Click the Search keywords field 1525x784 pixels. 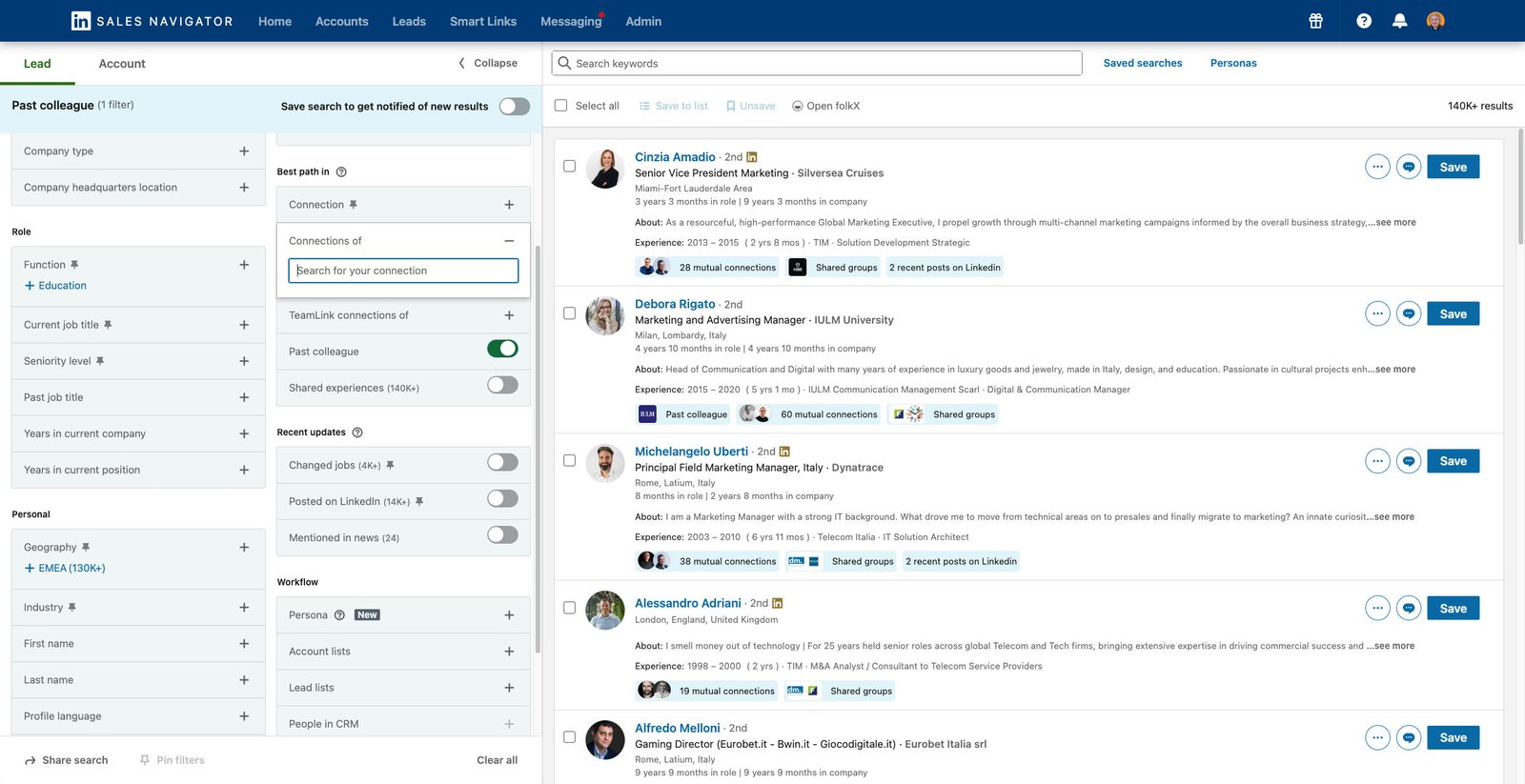(x=817, y=63)
